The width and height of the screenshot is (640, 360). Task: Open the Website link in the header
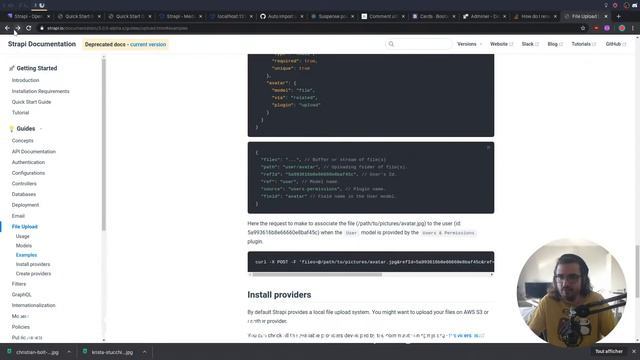tap(501, 44)
